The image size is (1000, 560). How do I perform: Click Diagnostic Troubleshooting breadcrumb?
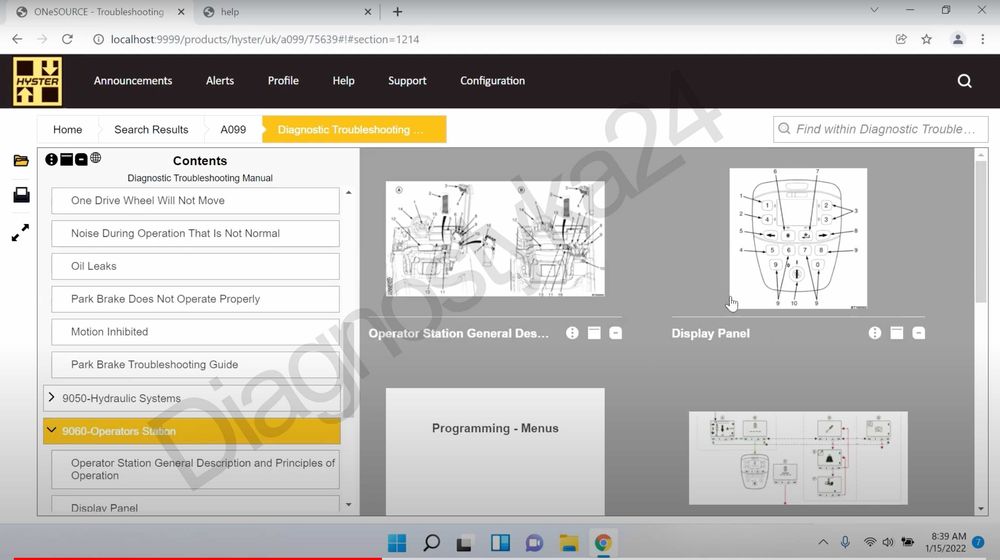[354, 129]
